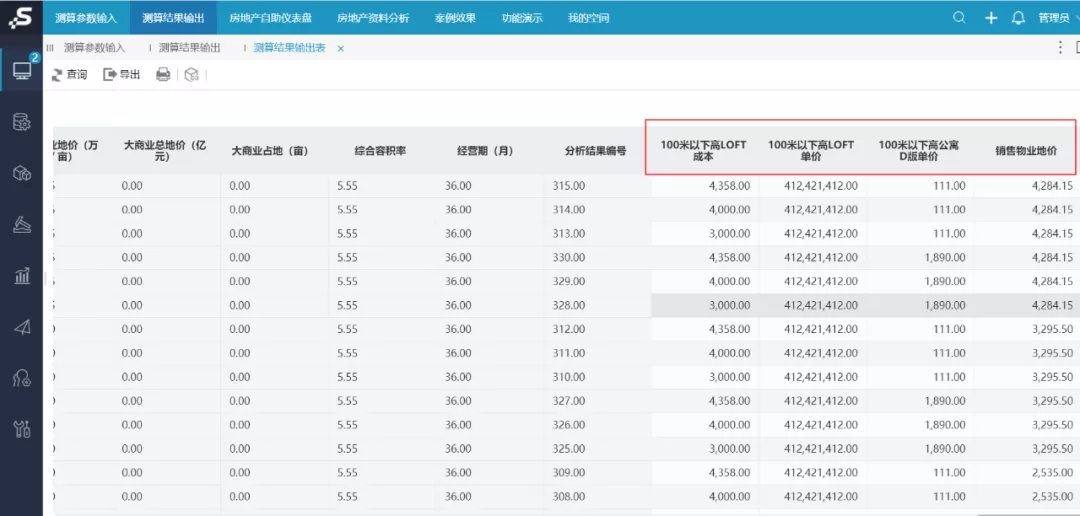Open 房地产资料分析 in top navigation
Image resolution: width=1080 pixels, height=516 pixels.
[373, 18]
